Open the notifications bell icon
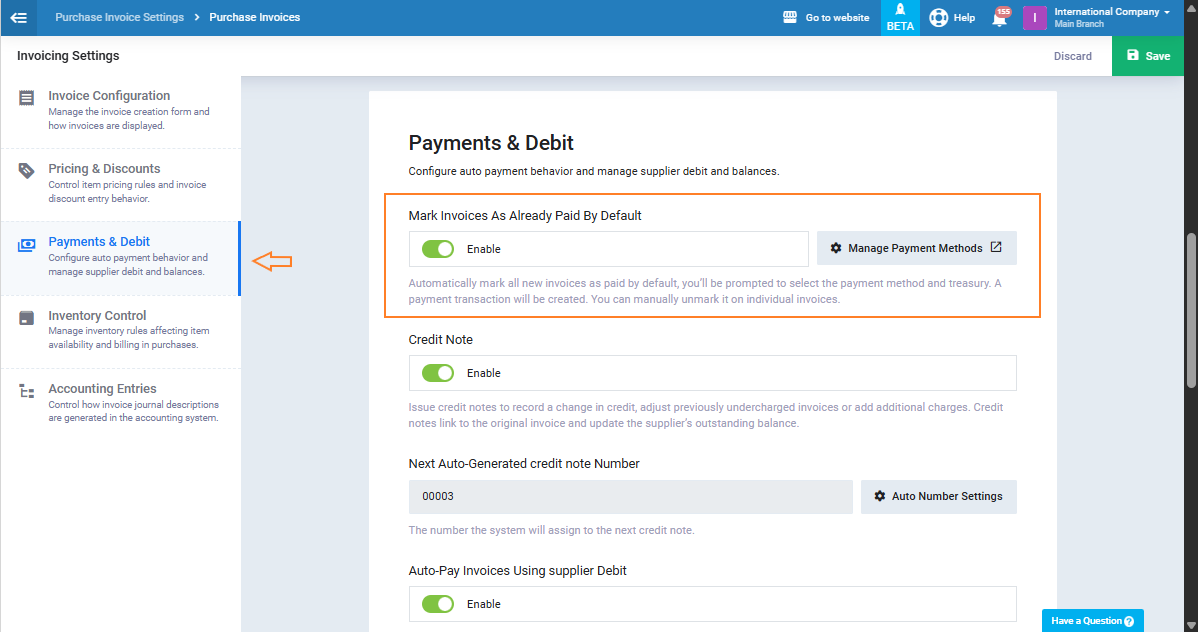 999,18
